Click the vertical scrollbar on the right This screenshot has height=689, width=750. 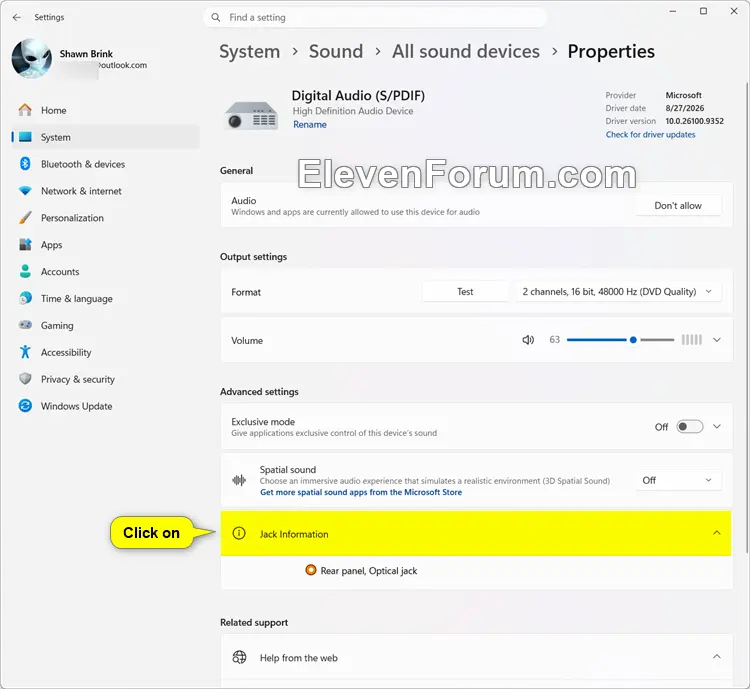pos(747,318)
